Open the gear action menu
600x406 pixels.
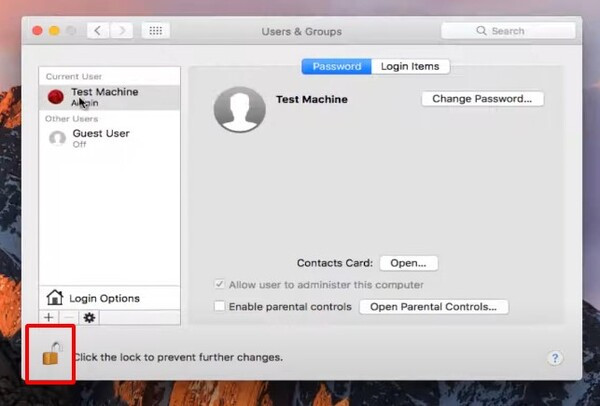point(89,317)
